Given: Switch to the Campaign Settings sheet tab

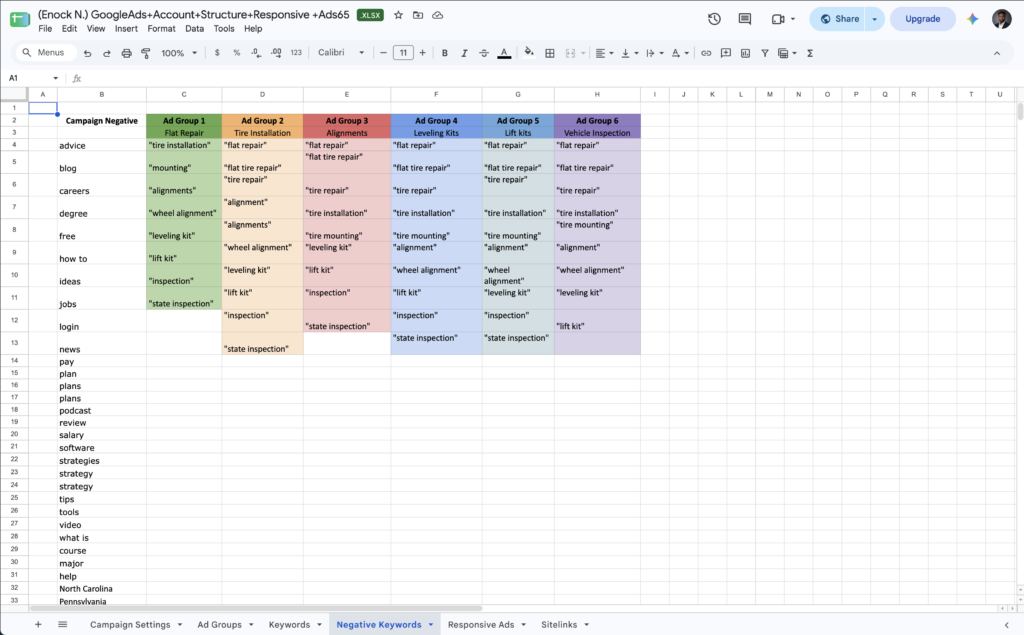Looking at the screenshot, I should pos(130,625).
